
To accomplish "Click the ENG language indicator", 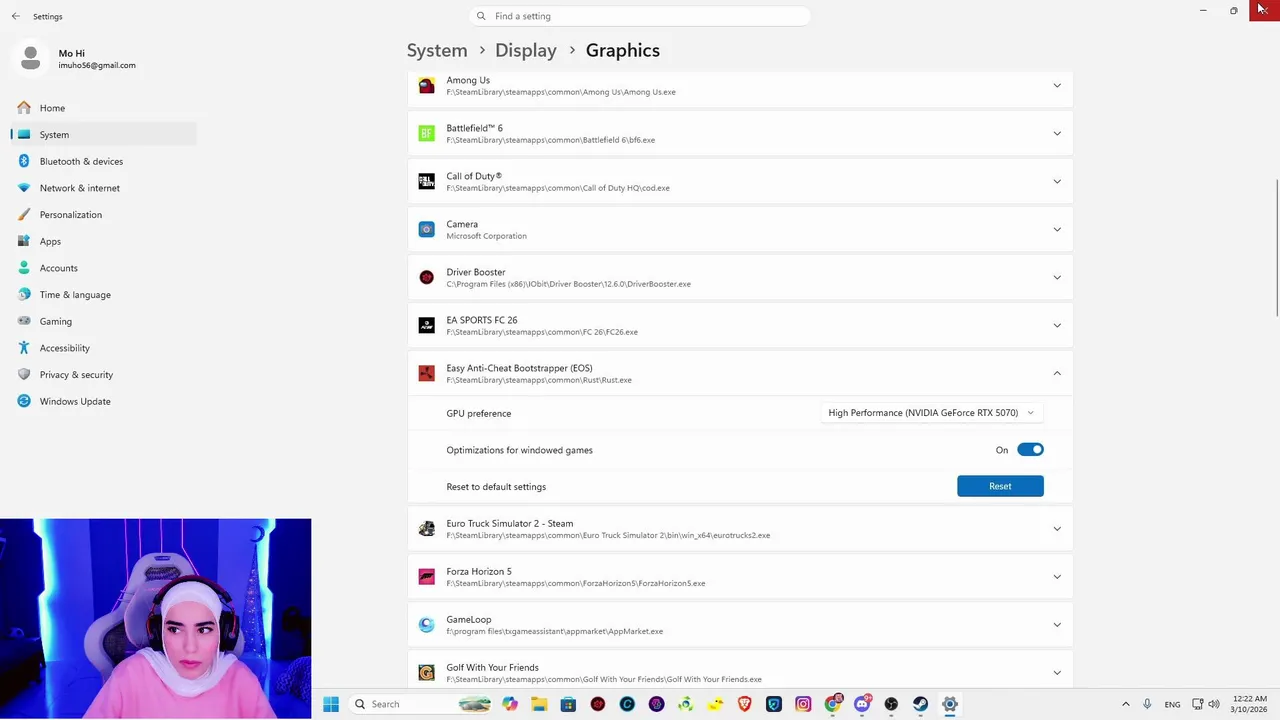I will click(x=1172, y=704).
